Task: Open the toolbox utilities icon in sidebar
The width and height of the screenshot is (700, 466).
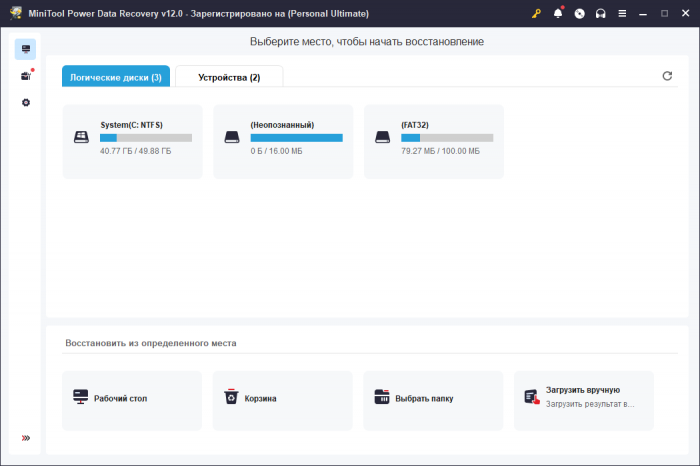Action: tap(26, 76)
